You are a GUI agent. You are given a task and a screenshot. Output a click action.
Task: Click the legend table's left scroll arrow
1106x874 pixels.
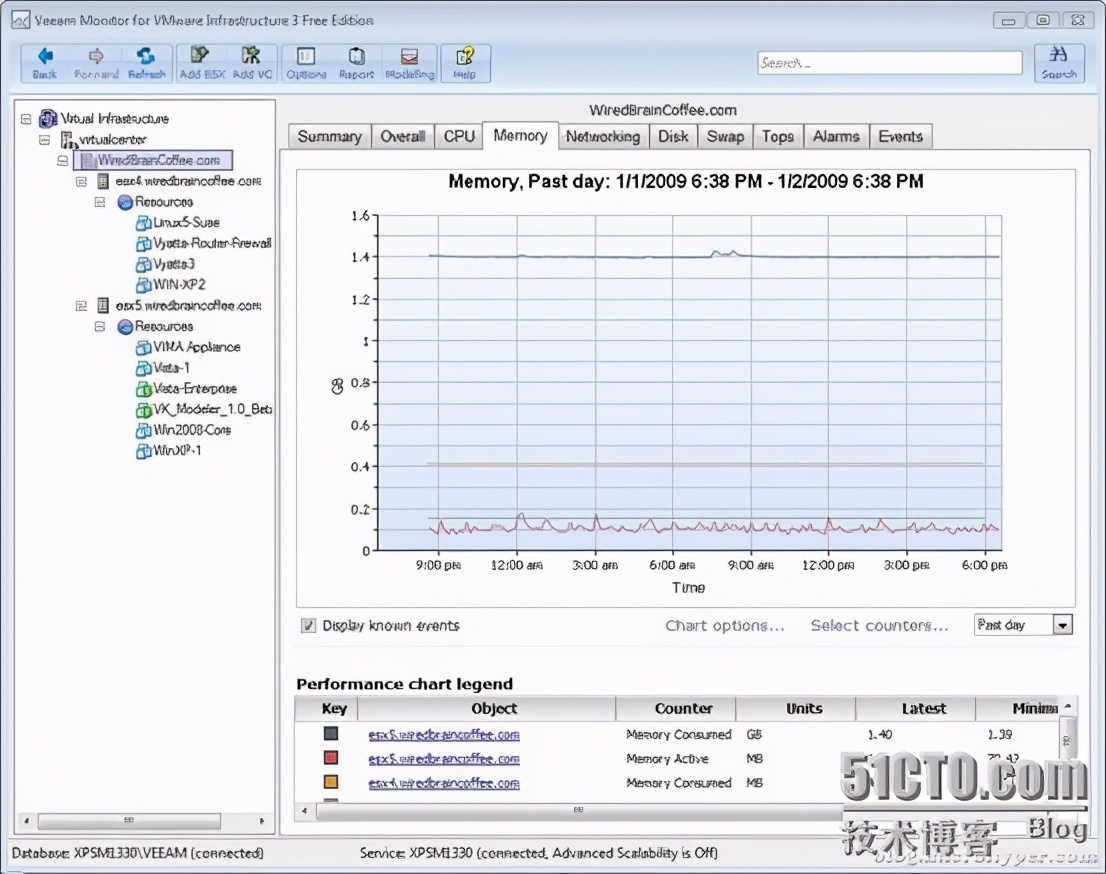click(x=305, y=811)
